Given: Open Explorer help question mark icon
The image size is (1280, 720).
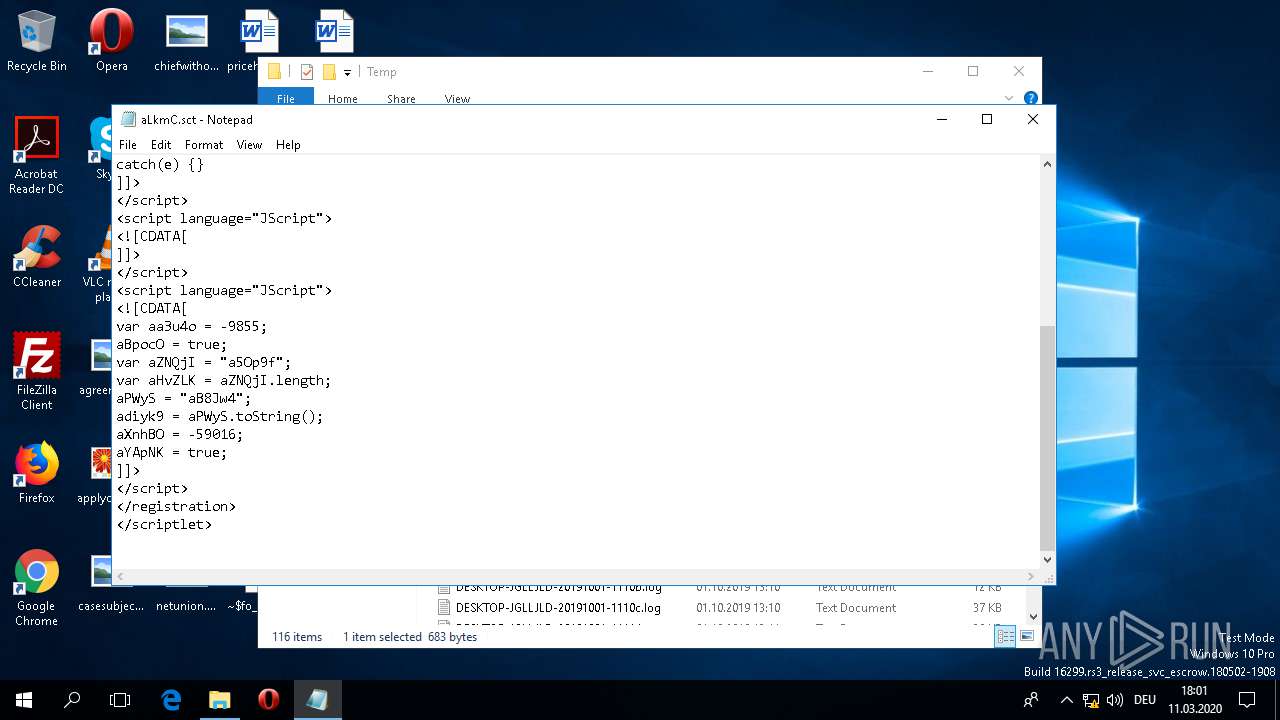Looking at the screenshot, I should (1031, 98).
